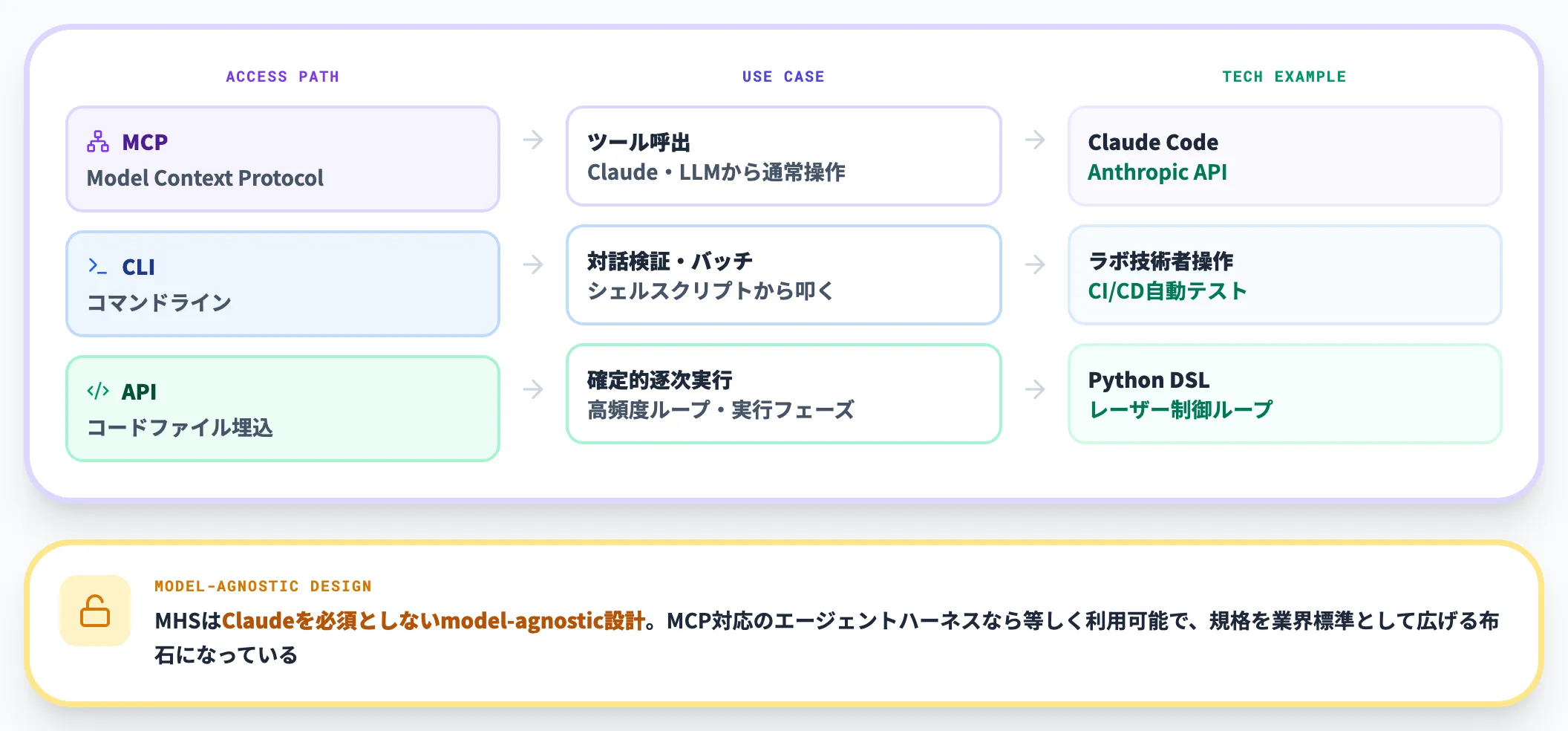Viewport: 1568px width, 731px height.
Task: Click the レーザー制御ループ text
Action: click(x=1180, y=409)
